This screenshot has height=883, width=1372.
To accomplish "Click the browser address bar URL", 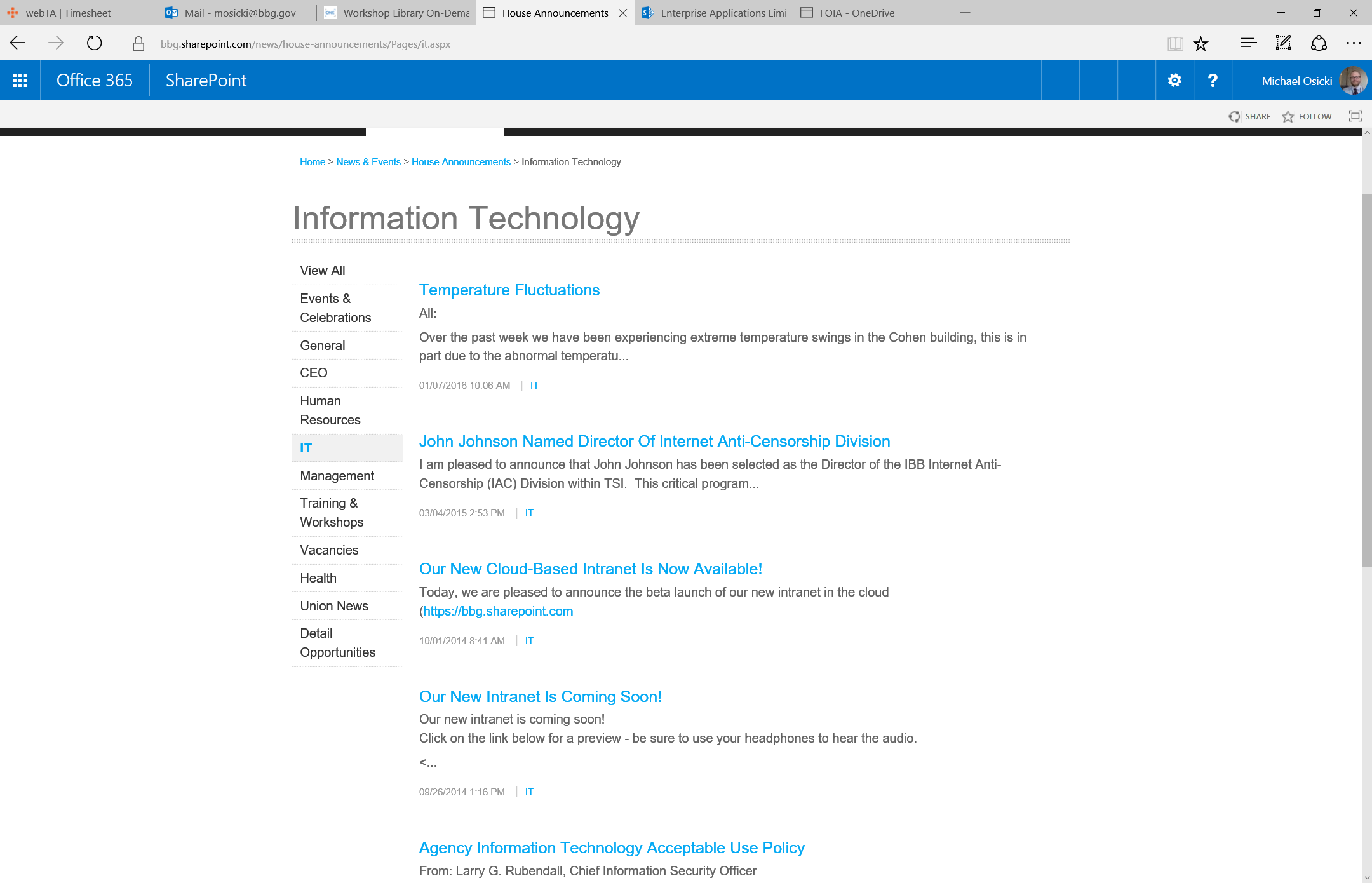I will pyautogui.click(x=305, y=44).
